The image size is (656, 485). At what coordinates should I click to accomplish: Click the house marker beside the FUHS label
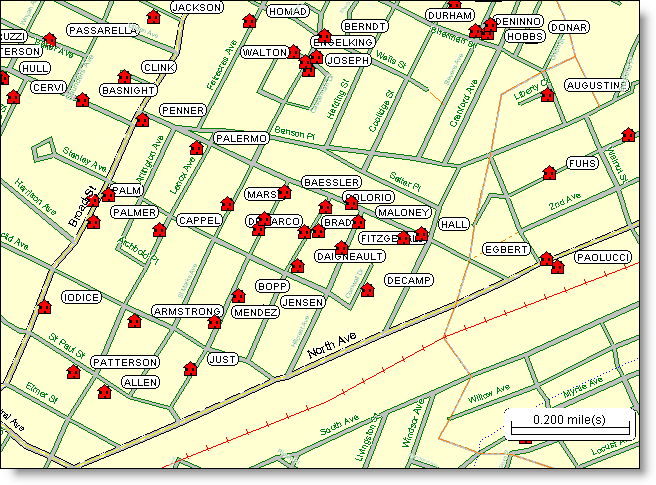point(549,174)
